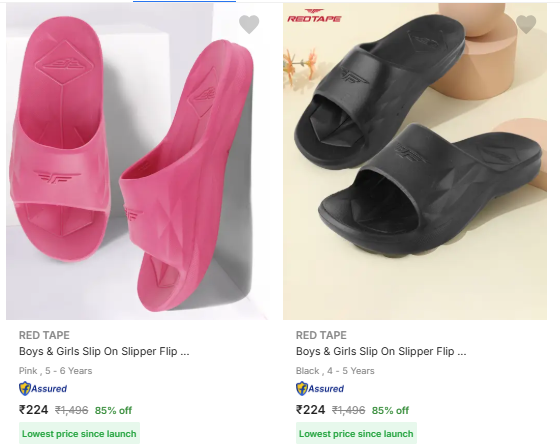Click the struck-through ₹1,496 price on pink listing
Viewport: 560px width, 448px height.
click(71, 410)
